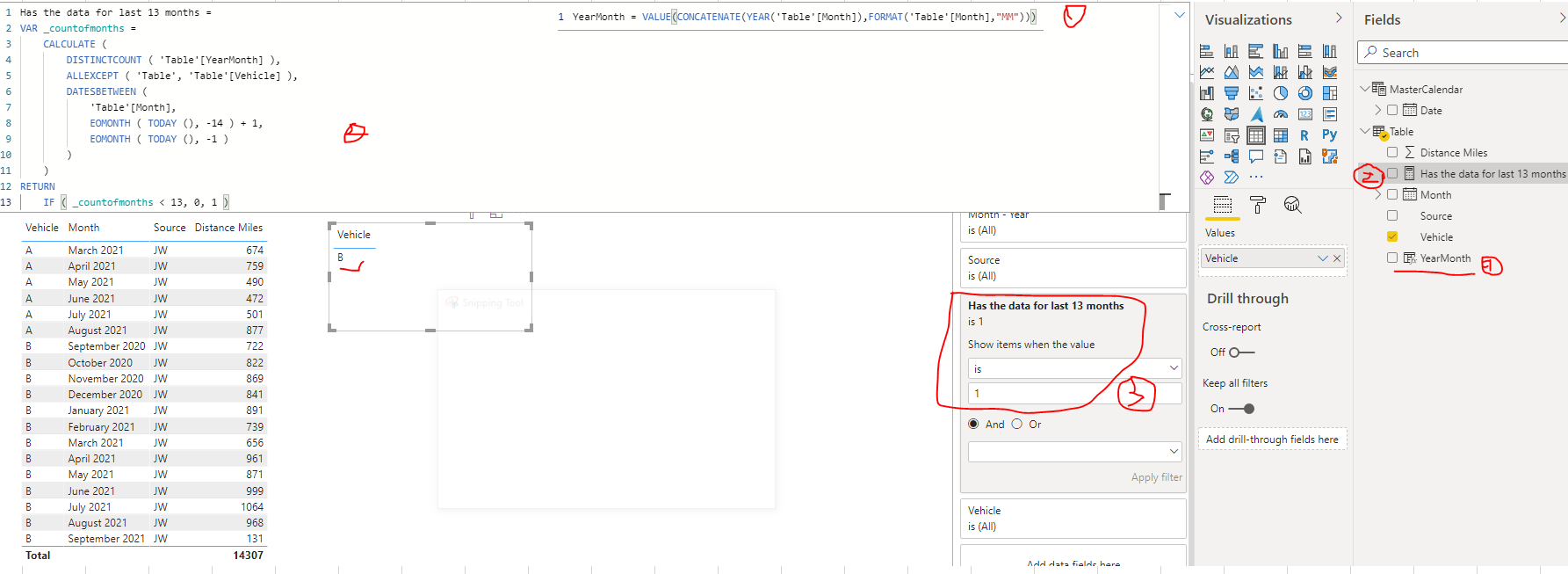The image size is (1568, 574).
Task: Select the Map globe visual
Action: 1207,114
